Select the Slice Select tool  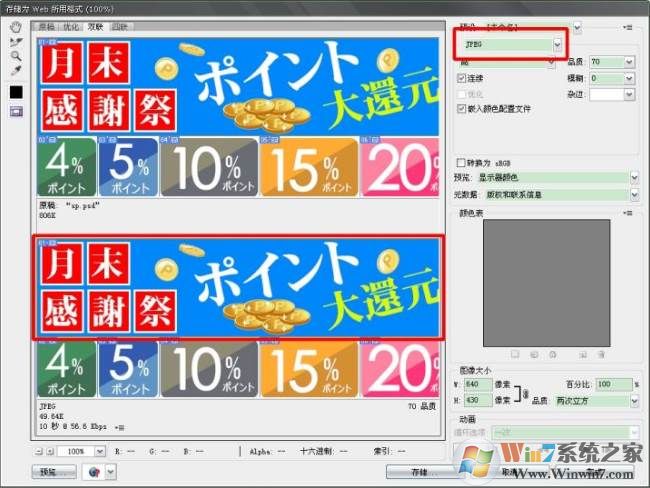16,42
